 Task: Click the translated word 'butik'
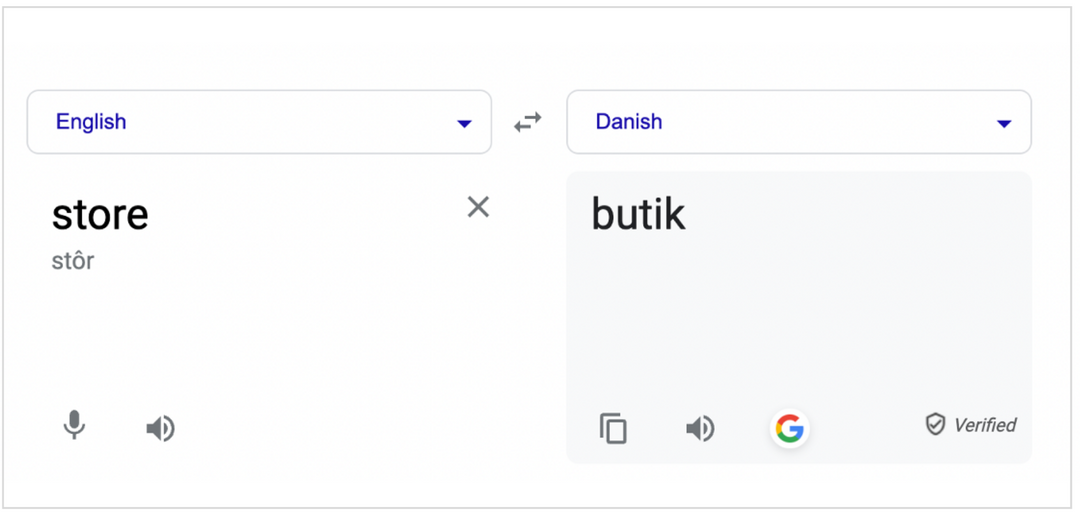click(638, 215)
